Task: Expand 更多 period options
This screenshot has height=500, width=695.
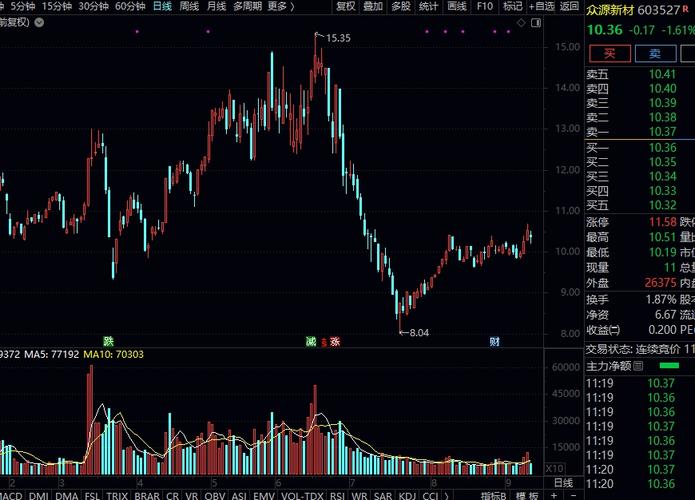Action: [281, 6]
